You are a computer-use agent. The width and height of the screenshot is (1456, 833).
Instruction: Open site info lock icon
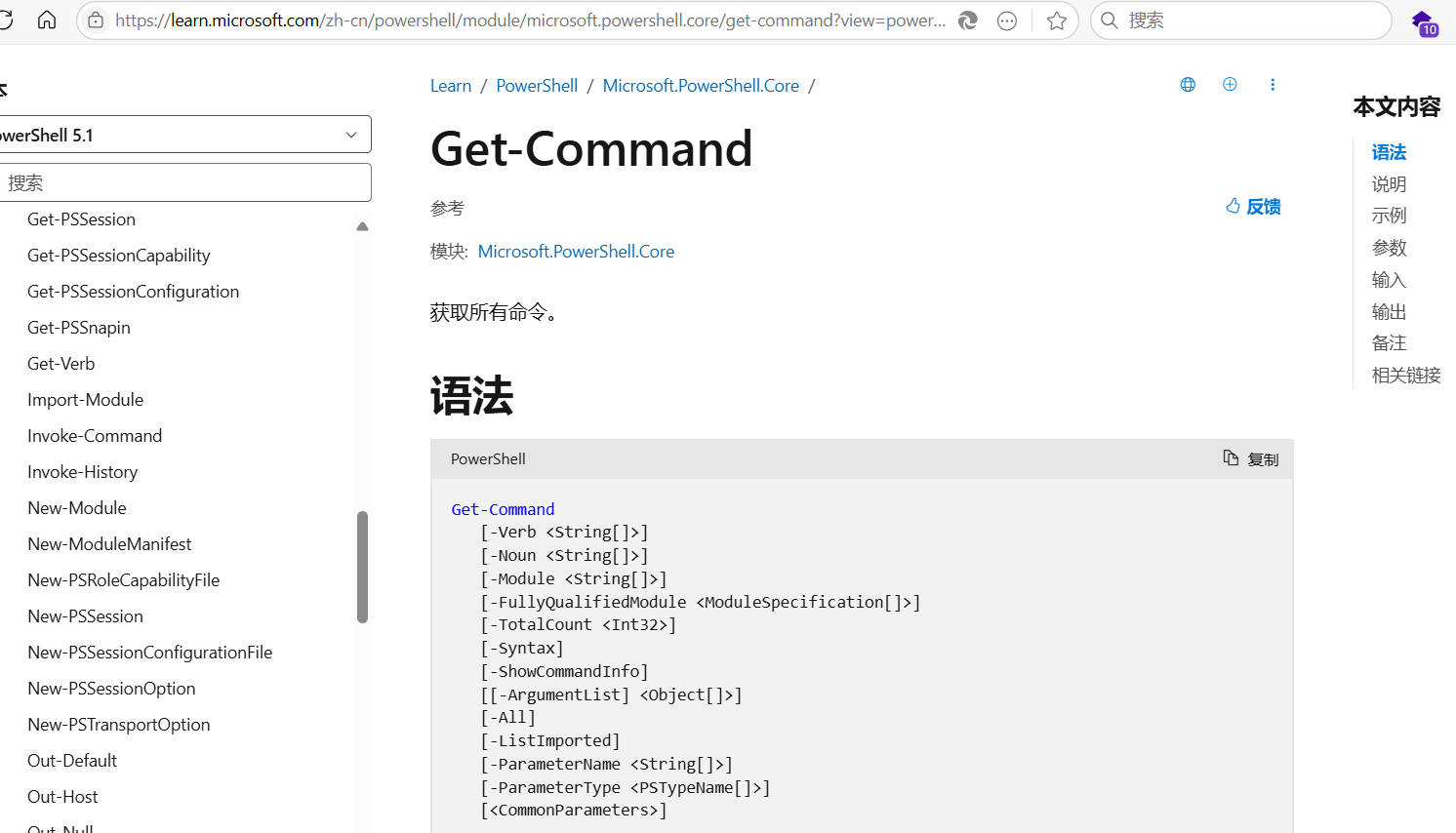tap(96, 20)
